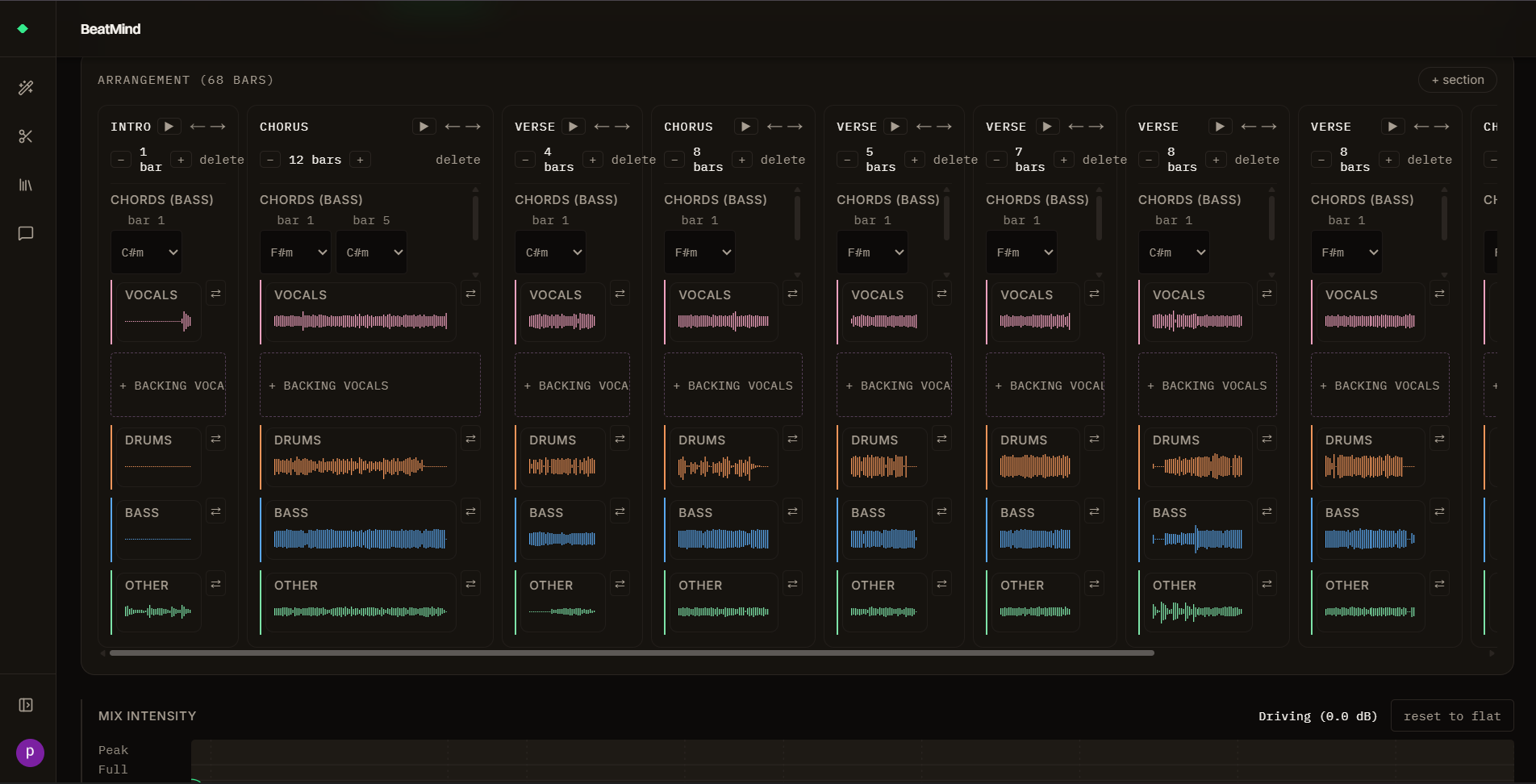This screenshot has height=784, width=1536.
Task: Swap the 5-bar VERSE vocals stem
Action: (x=941, y=294)
